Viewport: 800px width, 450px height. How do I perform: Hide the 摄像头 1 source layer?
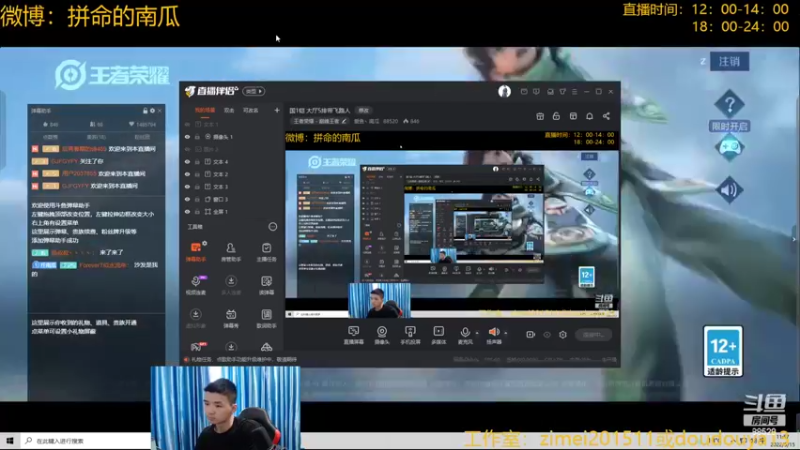point(187,137)
